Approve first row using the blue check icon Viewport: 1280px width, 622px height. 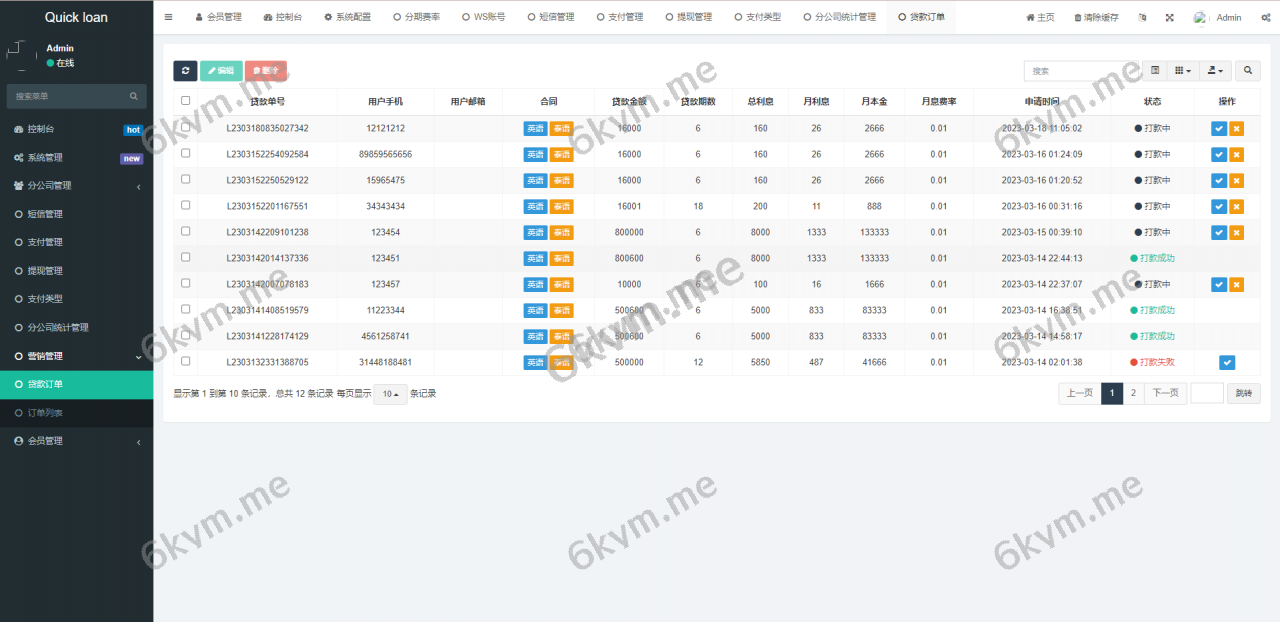[1219, 128]
